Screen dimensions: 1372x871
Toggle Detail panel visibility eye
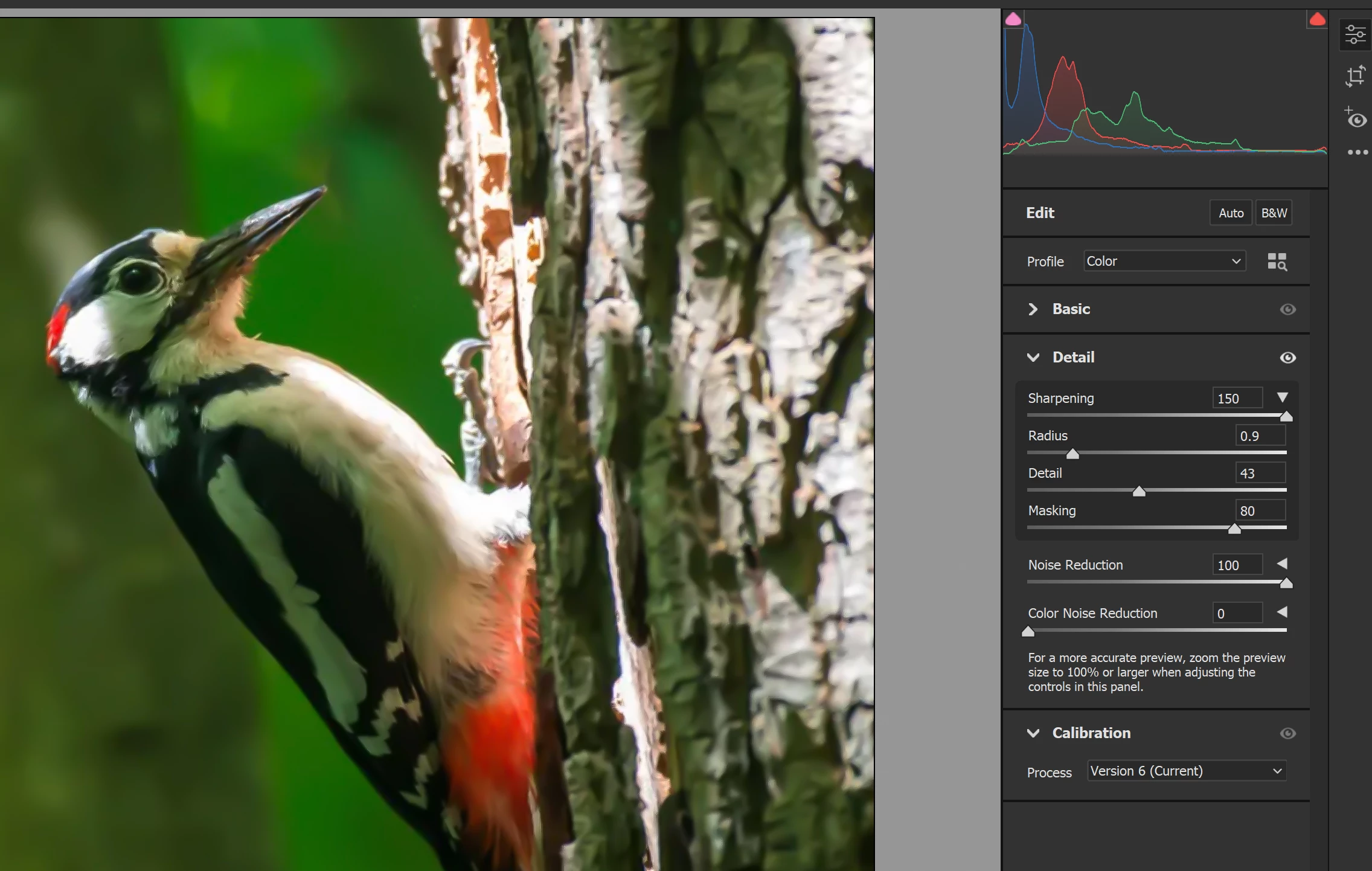1287,358
